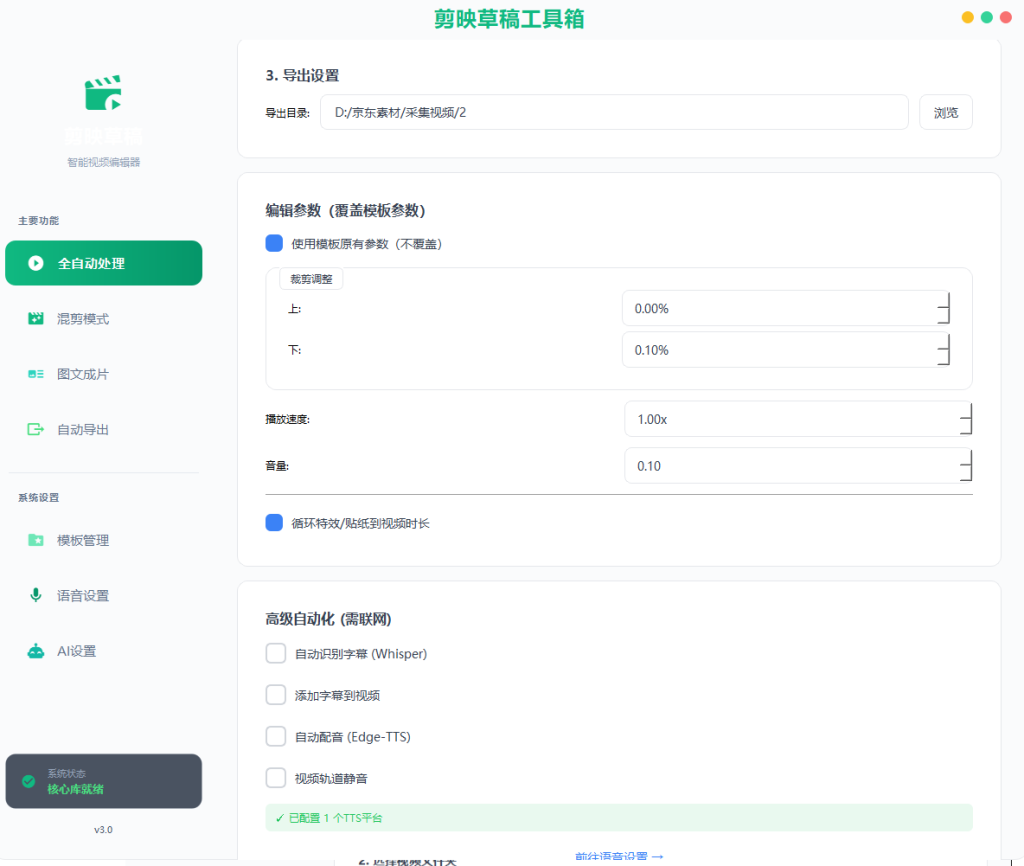This screenshot has height=866, width=1024.
Task: Click the robot icon for AI设置
Action: (36, 650)
